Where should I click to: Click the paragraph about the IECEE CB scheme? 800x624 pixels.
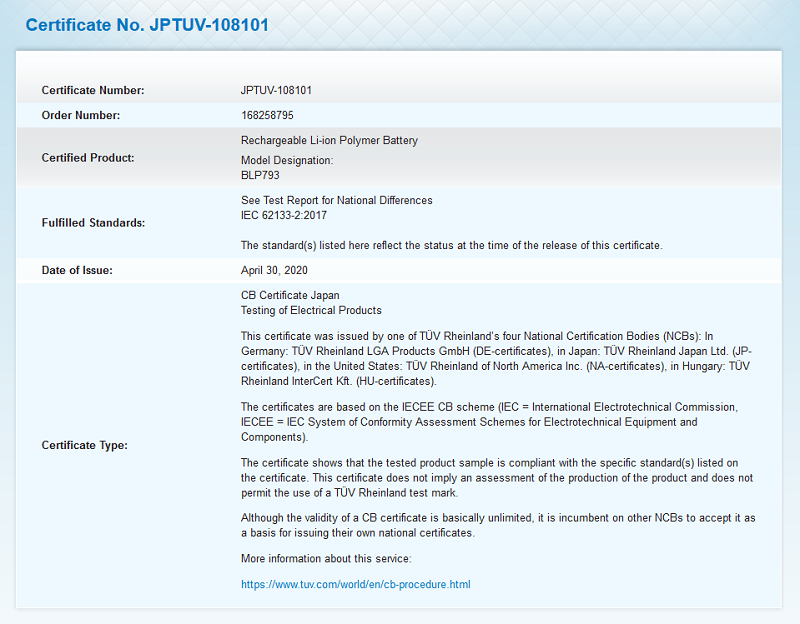[489, 422]
